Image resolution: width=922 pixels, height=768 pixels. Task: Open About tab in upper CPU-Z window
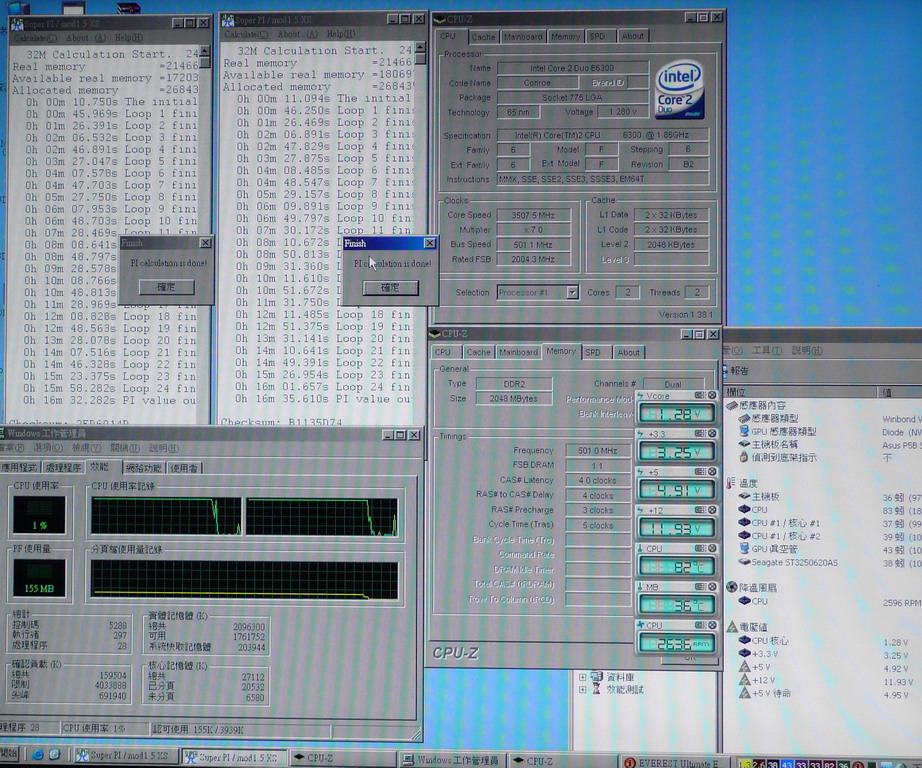pos(633,36)
